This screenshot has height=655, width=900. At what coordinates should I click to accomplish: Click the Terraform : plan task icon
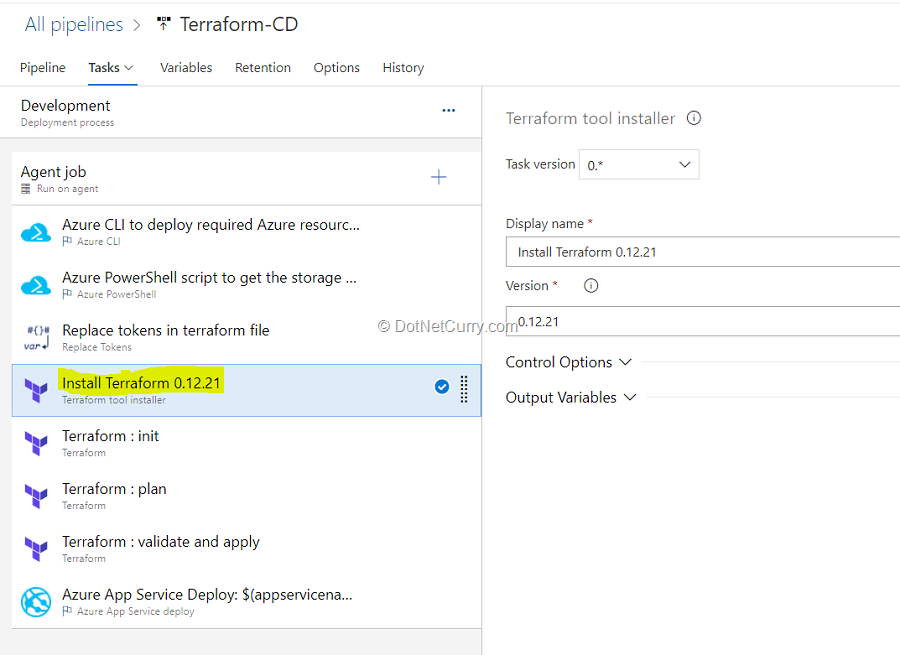(x=36, y=496)
